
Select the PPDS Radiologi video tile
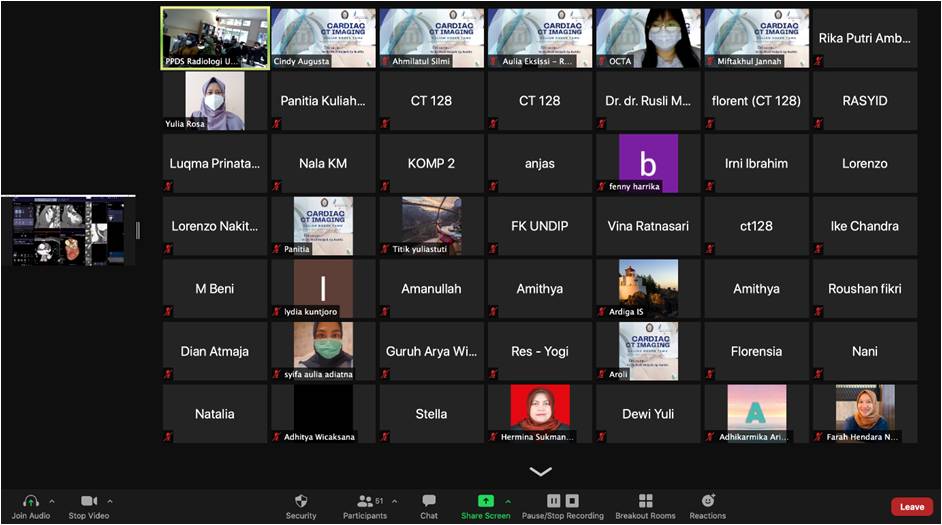point(215,38)
